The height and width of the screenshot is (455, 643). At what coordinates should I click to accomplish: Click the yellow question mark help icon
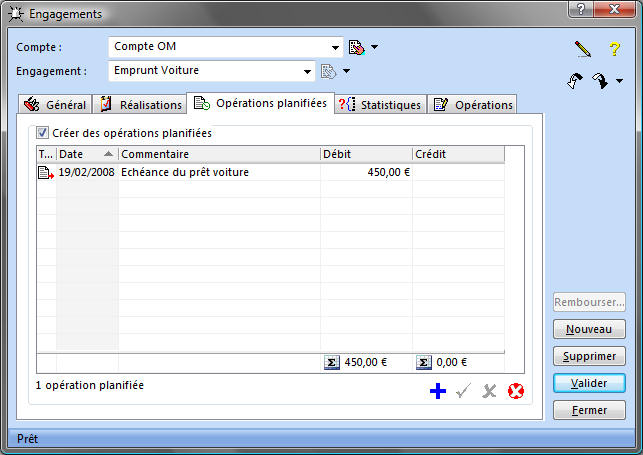click(x=615, y=48)
